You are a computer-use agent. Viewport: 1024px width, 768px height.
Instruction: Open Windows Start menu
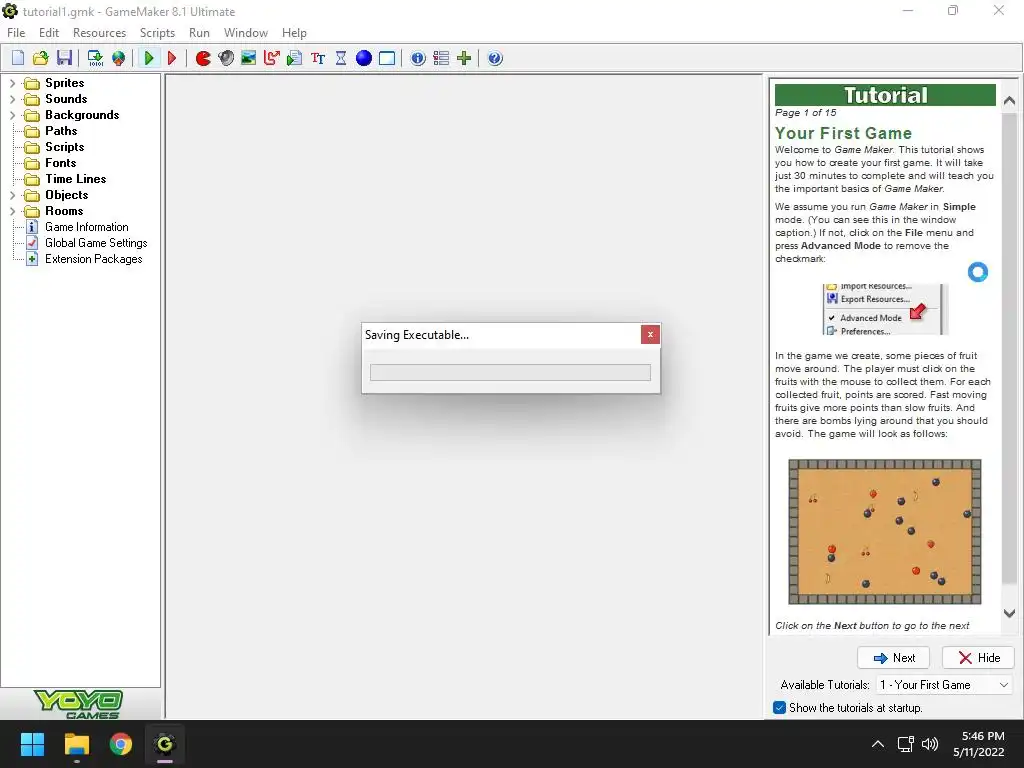pos(32,744)
